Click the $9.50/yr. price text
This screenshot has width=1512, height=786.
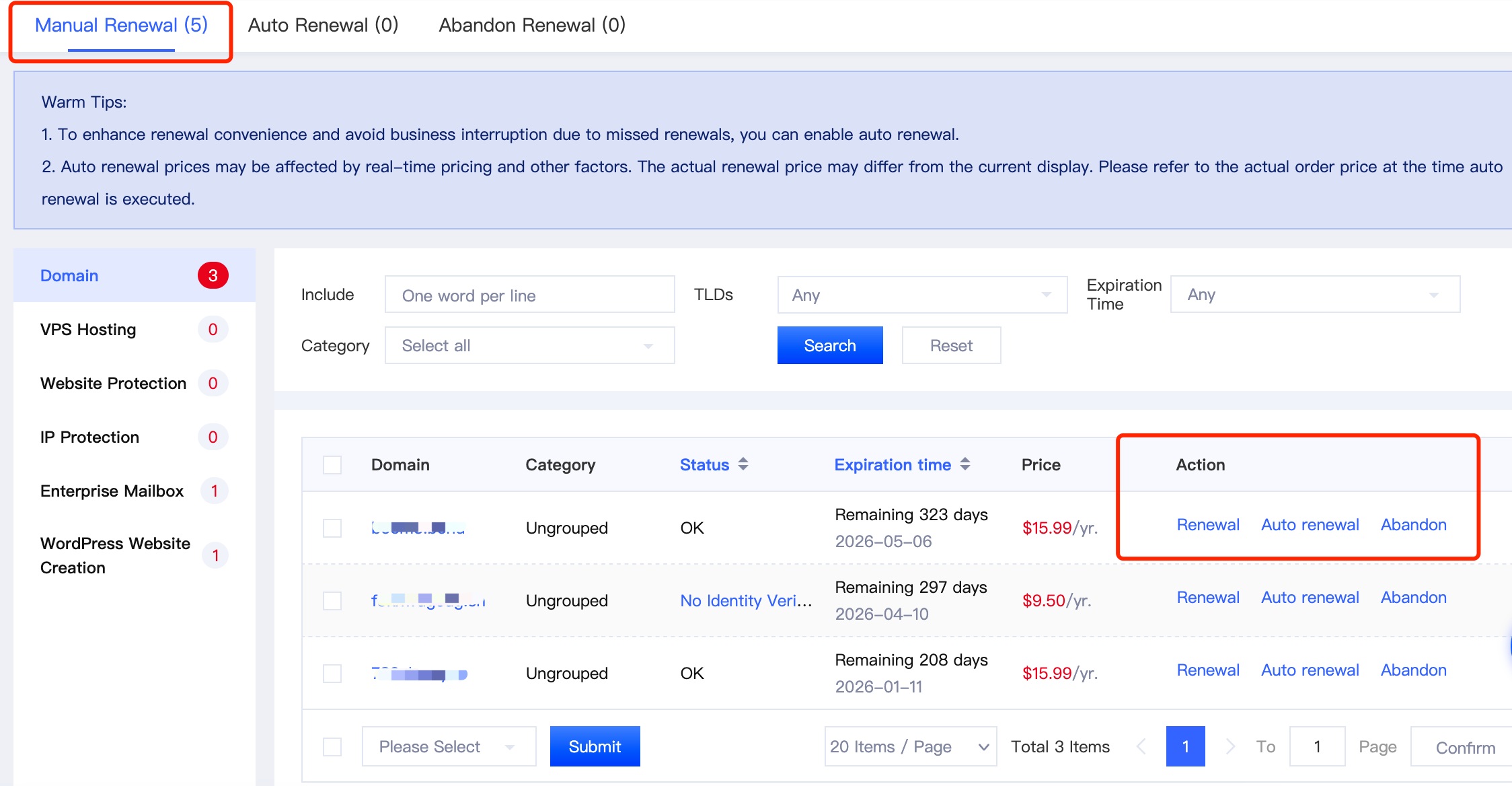click(x=1057, y=601)
